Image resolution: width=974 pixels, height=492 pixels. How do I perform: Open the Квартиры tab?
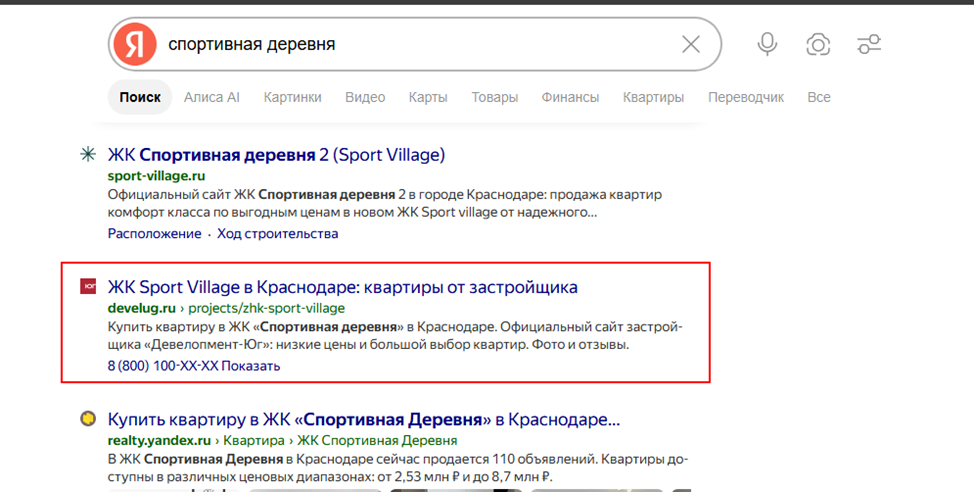click(x=653, y=97)
